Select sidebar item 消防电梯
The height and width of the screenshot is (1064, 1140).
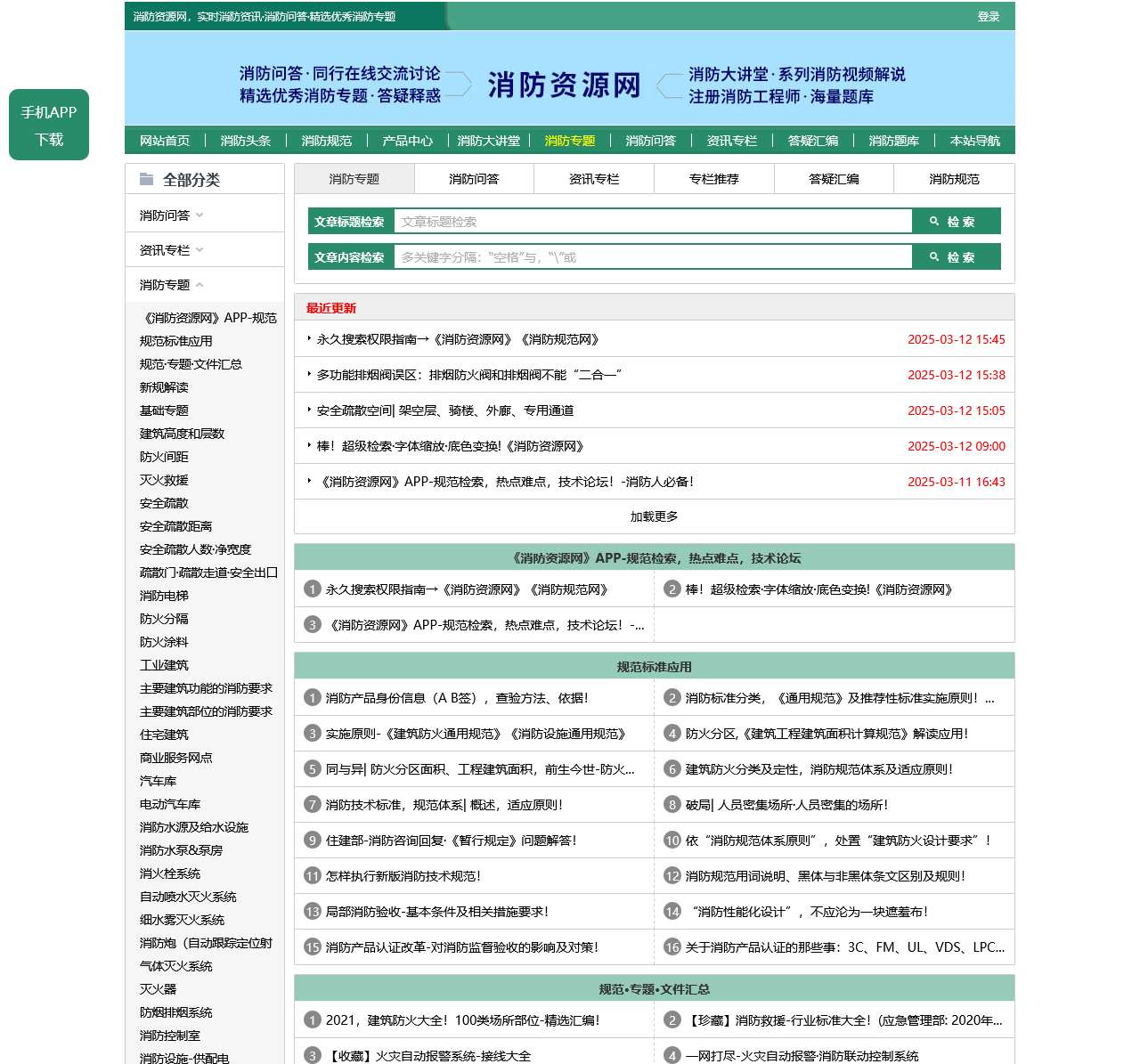click(164, 596)
